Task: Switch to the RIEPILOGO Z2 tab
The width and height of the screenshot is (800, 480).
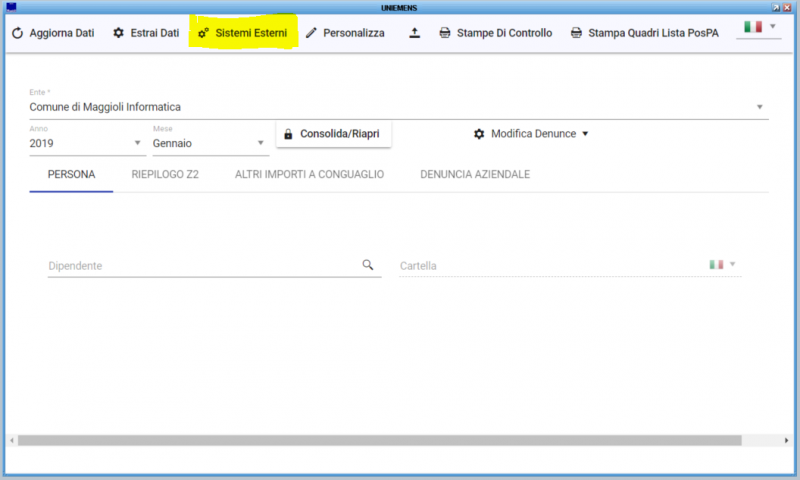Action: pyautogui.click(x=165, y=175)
